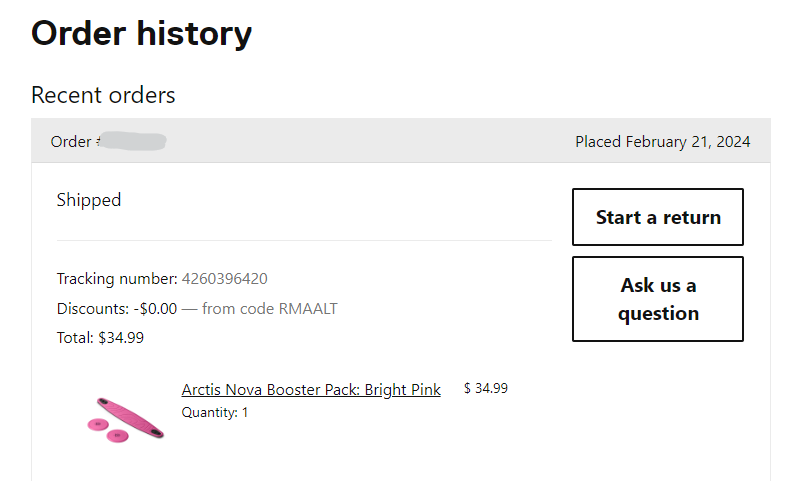Click the Tracking number label

pos(117,279)
